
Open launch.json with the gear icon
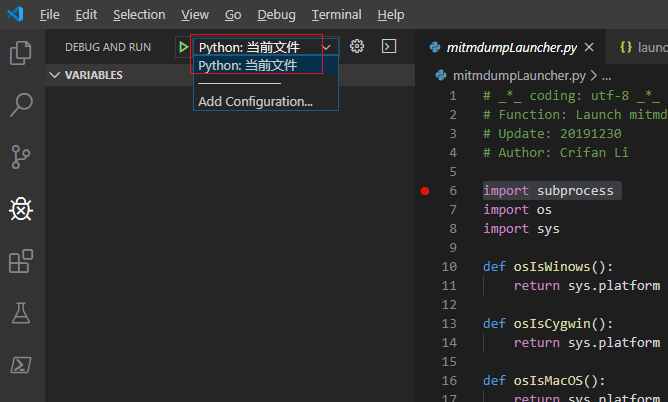tap(357, 47)
